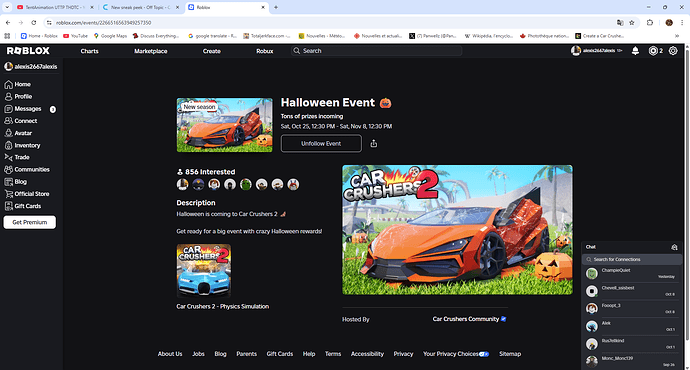Viewport: 690px width, 370px height.
Task: Open the Accessibility footer link
Action: (x=367, y=354)
